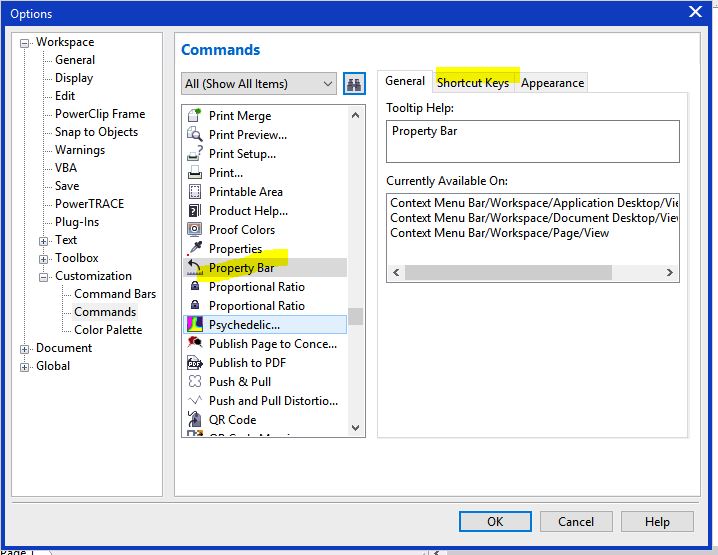Click the Available On horizontal scrollbar thumb
This screenshot has width=718, height=555.
(x=508, y=272)
